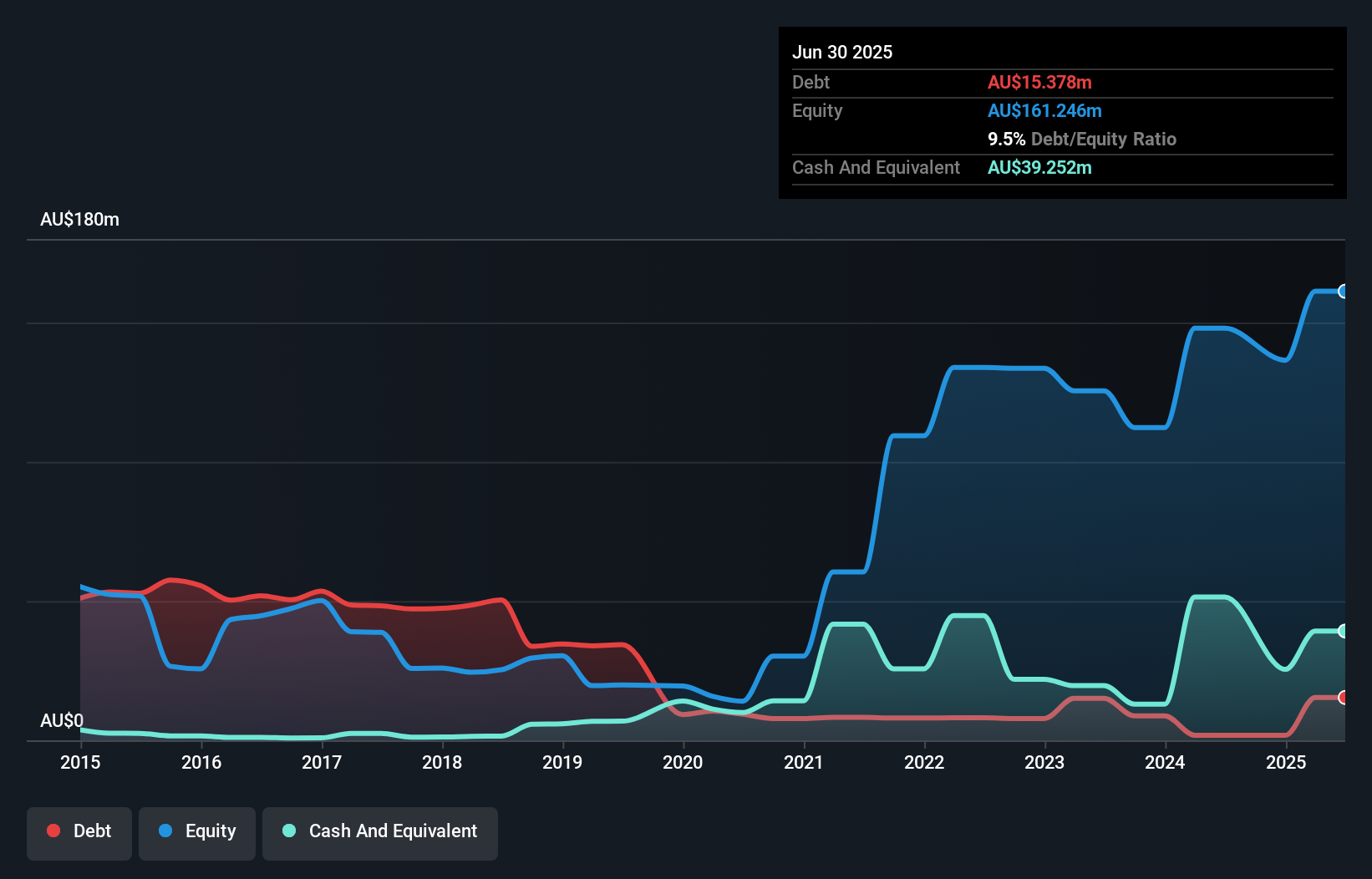Toggle the Debt series in the legend
The image size is (1372, 879).
79,833
